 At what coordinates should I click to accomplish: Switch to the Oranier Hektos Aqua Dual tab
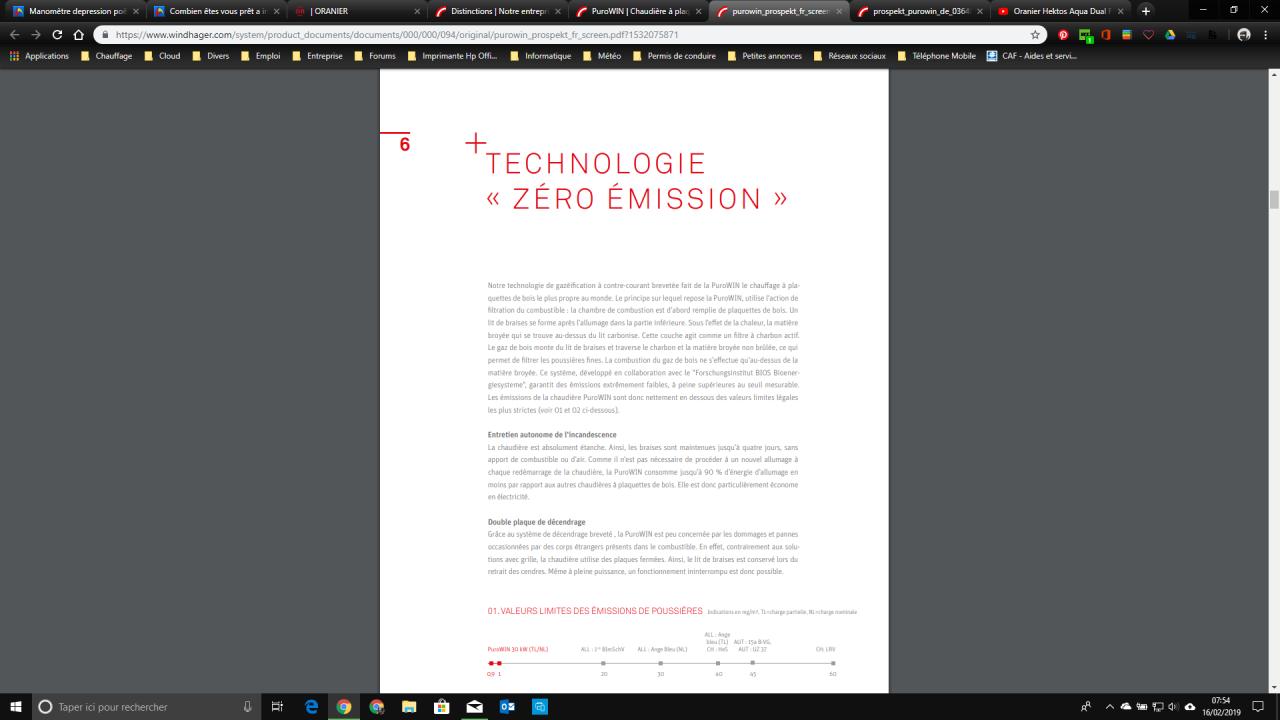coord(1061,11)
